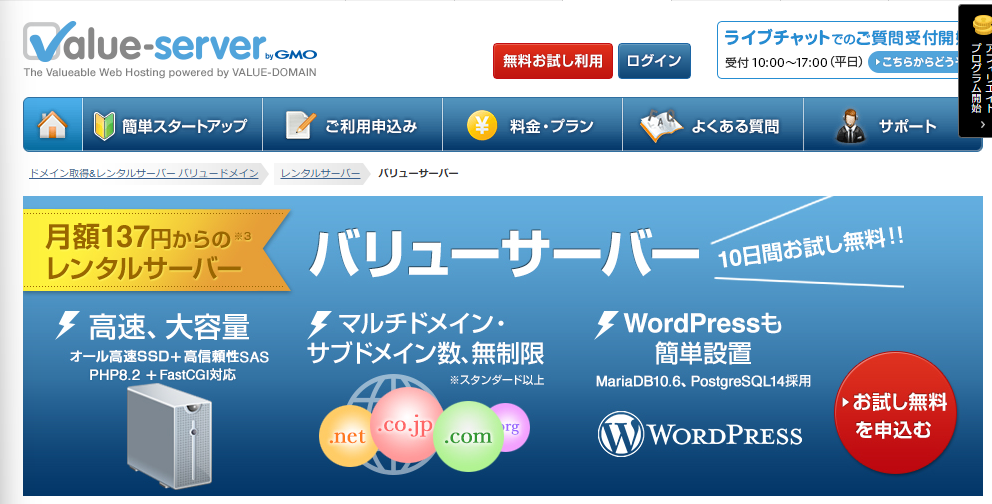Screen dimensions: 992x504
Task: Open 料金・プラン menu item
Action: 533,125
